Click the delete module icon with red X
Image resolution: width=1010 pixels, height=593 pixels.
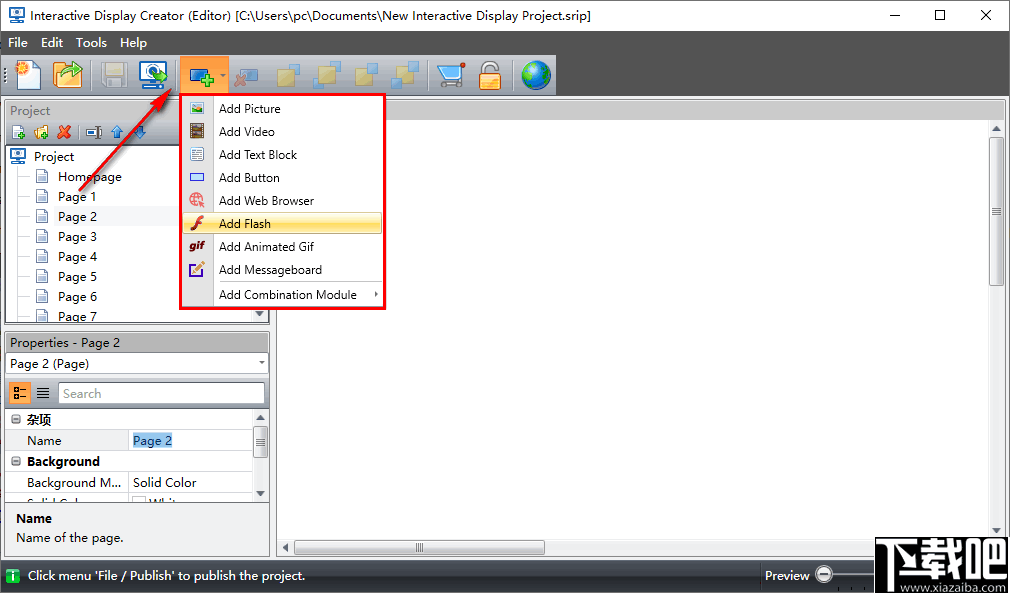tap(245, 76)
